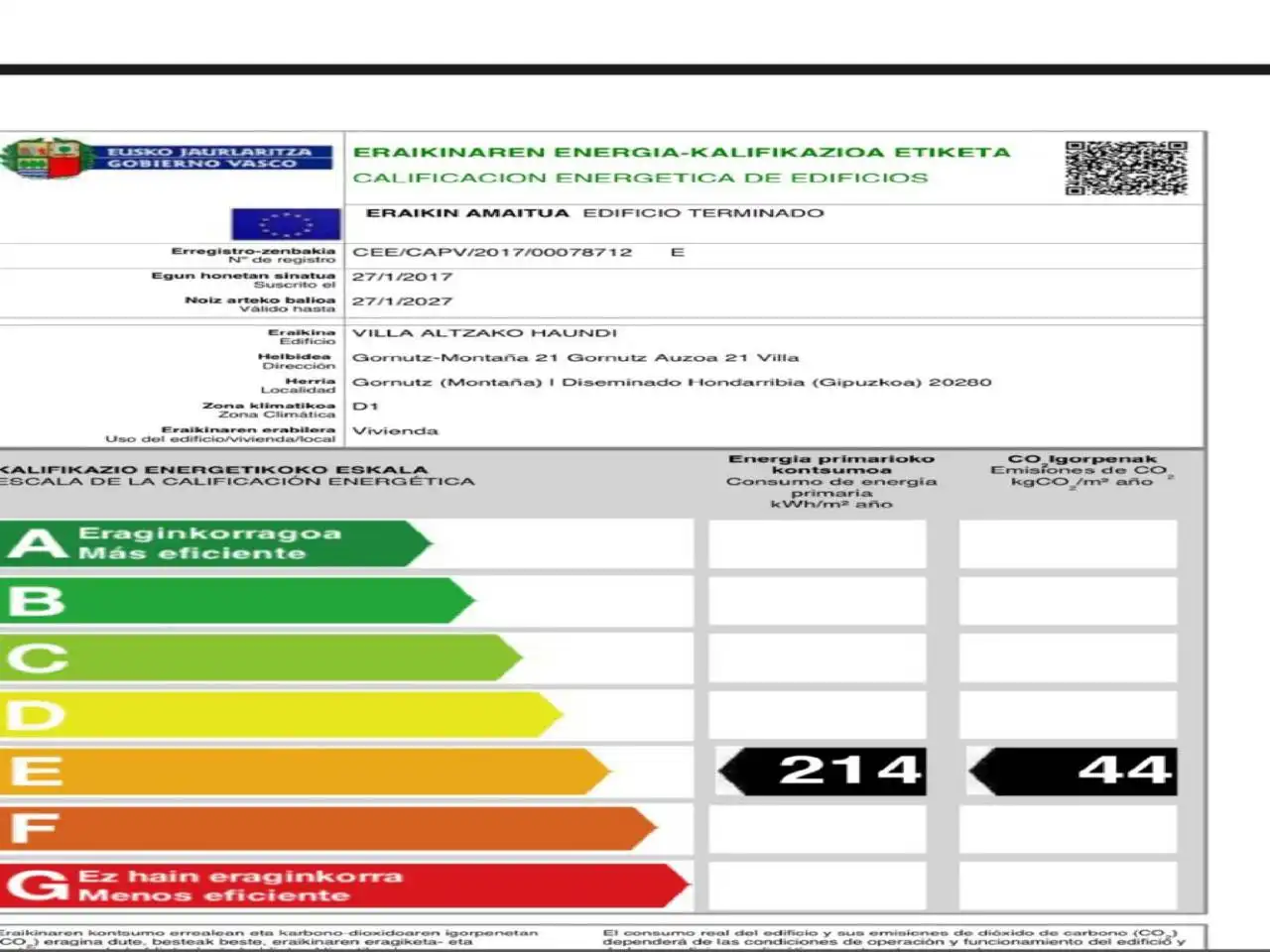
Task: Click the Eusko Jaurlaritza Gobierno Vasco logo
Action: pyautogui.click(x=167, y=159)
